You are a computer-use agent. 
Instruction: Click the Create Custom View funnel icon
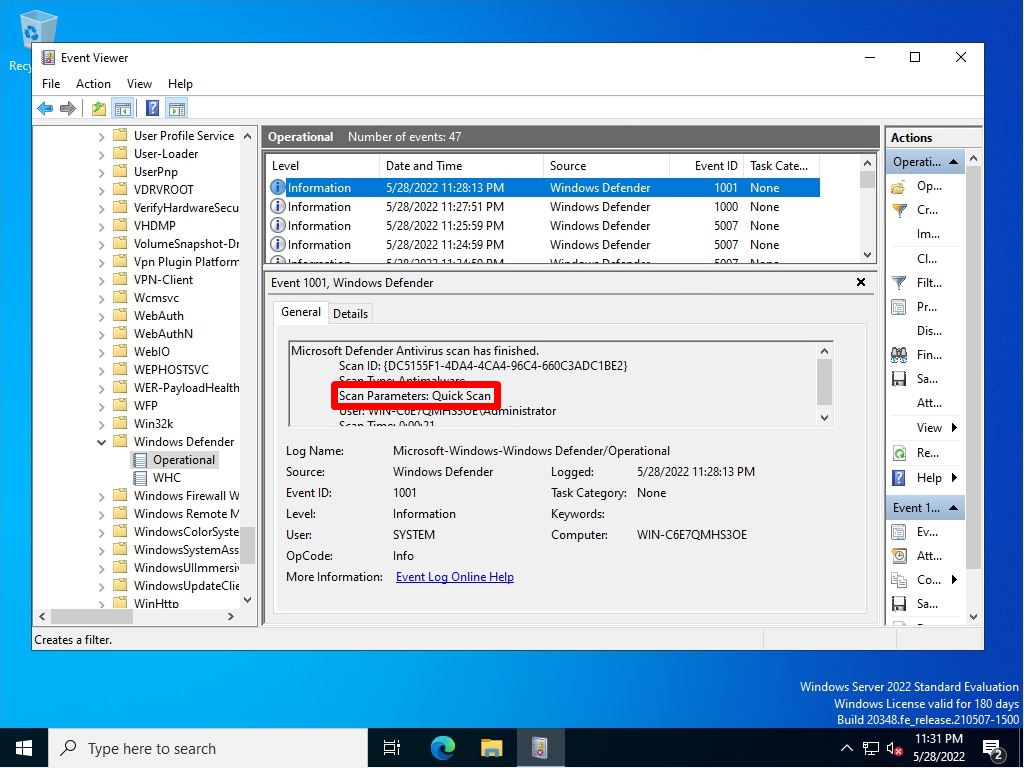[899, 210]
